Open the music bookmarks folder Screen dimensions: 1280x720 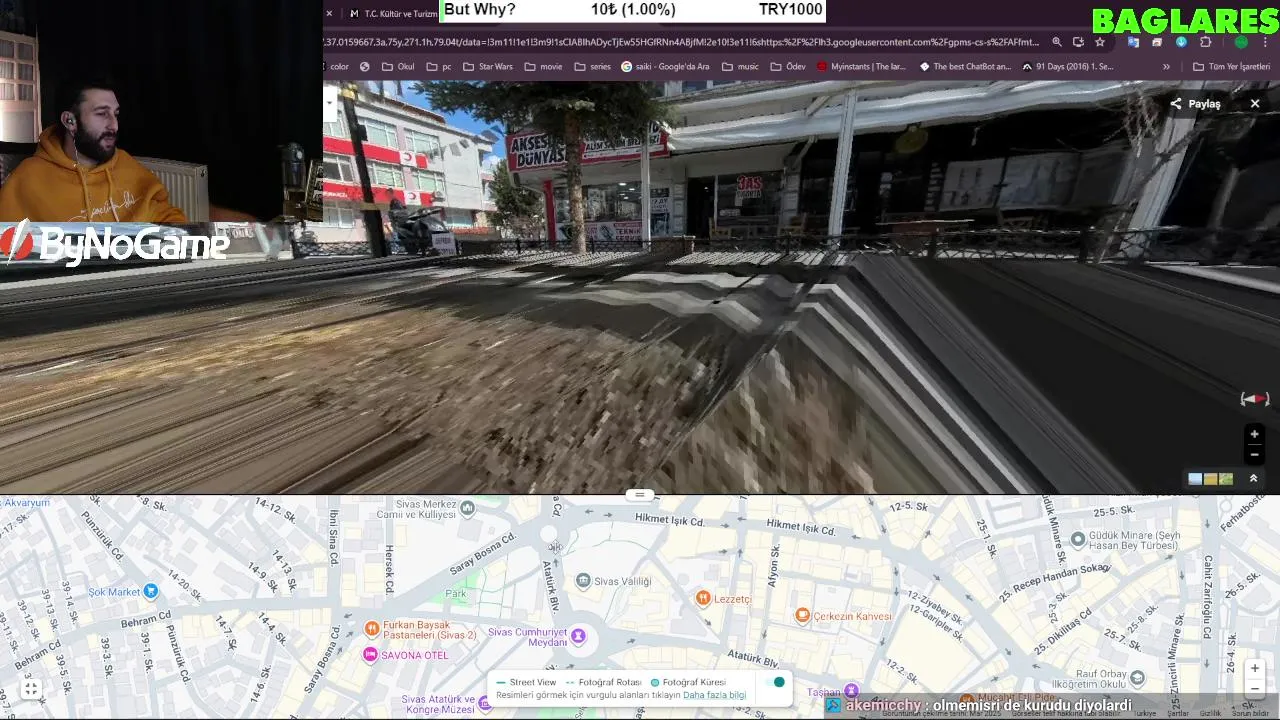point(739,67)
